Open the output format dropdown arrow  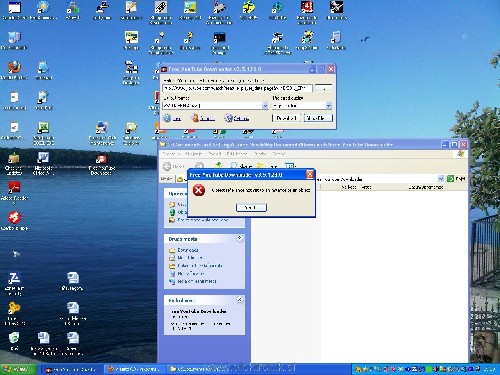265,106
